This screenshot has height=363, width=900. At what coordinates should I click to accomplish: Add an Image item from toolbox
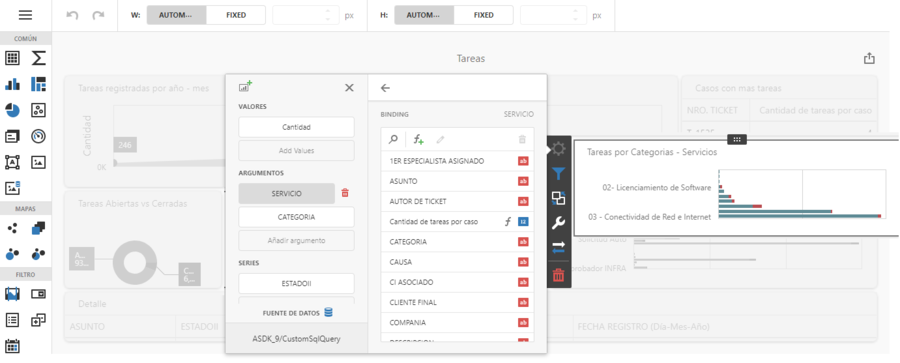(38, 162)
